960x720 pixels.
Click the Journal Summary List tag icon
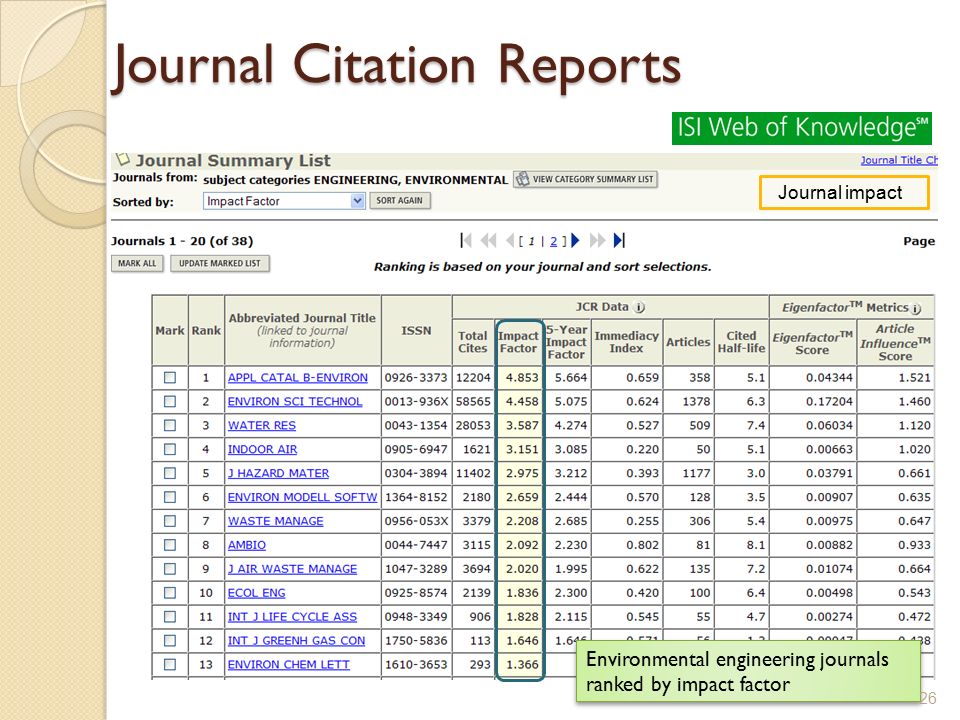[123, 160]
